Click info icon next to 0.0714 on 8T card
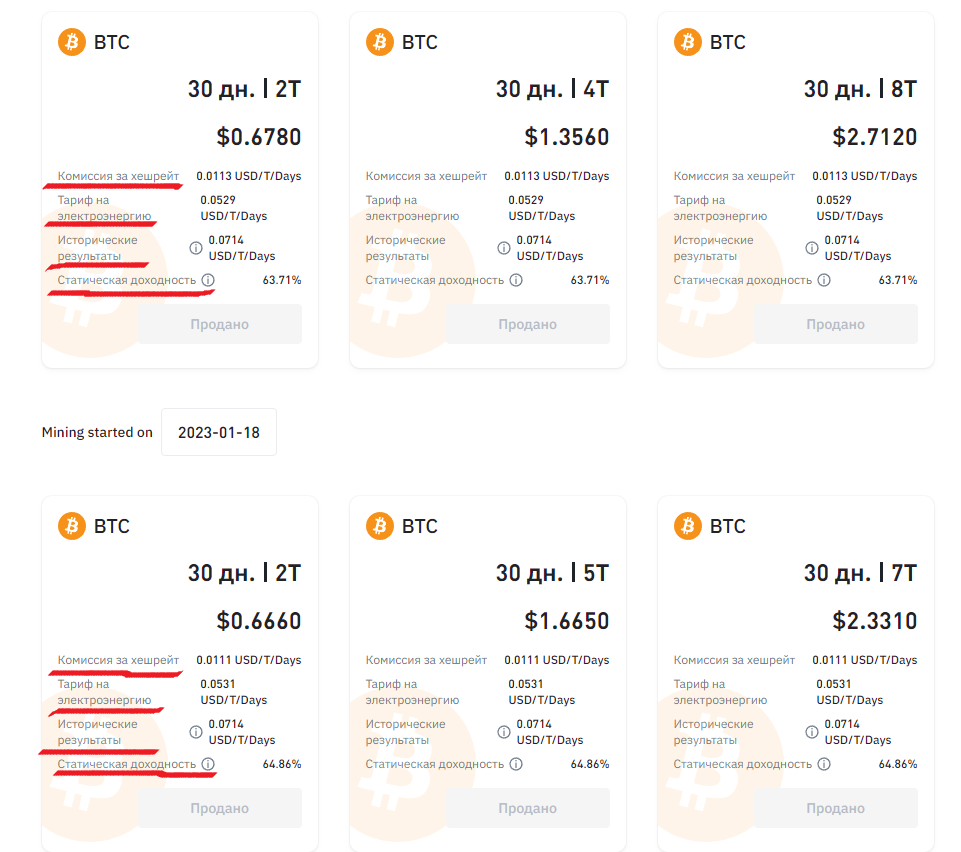This screenshot has height=852, width=961. (x=812, y=248)
